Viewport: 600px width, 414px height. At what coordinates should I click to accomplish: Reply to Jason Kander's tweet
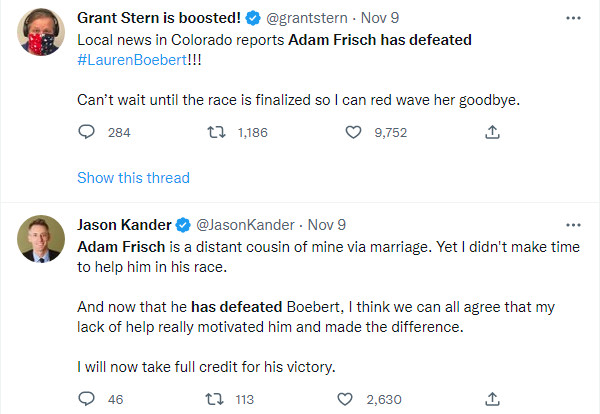[86, 399]
